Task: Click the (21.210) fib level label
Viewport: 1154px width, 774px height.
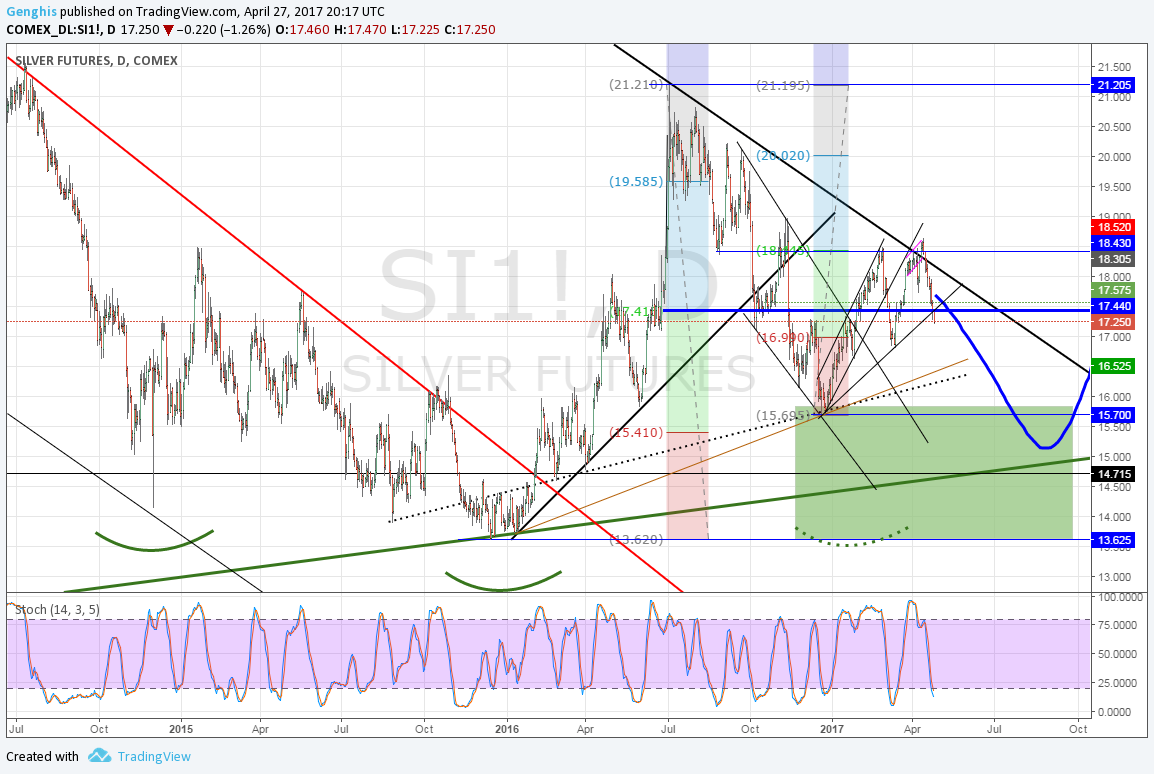Action: (x=637, y=85)
